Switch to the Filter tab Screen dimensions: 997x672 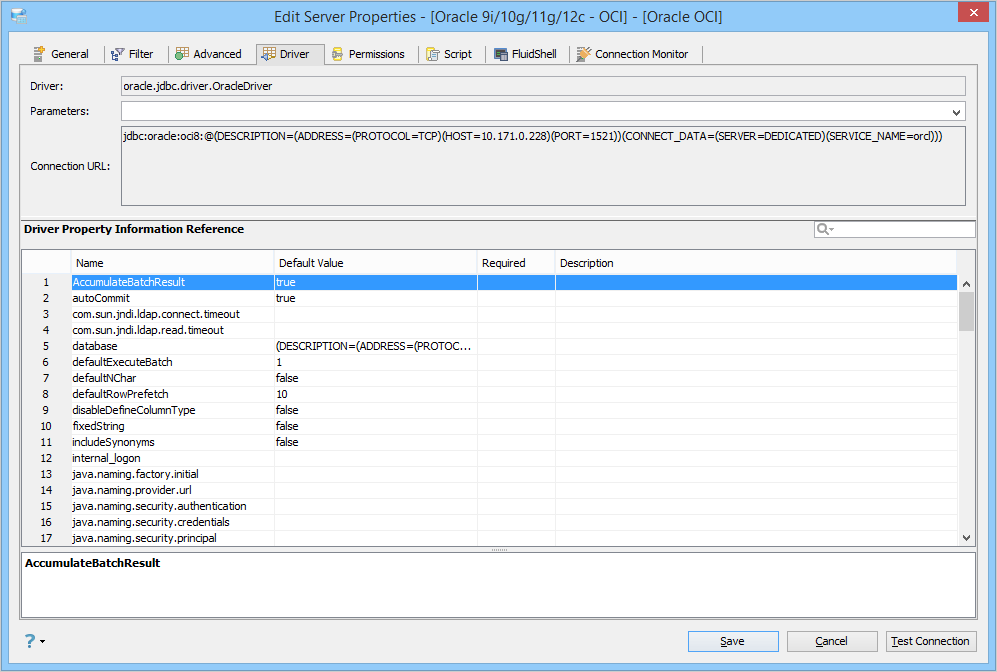tap(133, 54)
